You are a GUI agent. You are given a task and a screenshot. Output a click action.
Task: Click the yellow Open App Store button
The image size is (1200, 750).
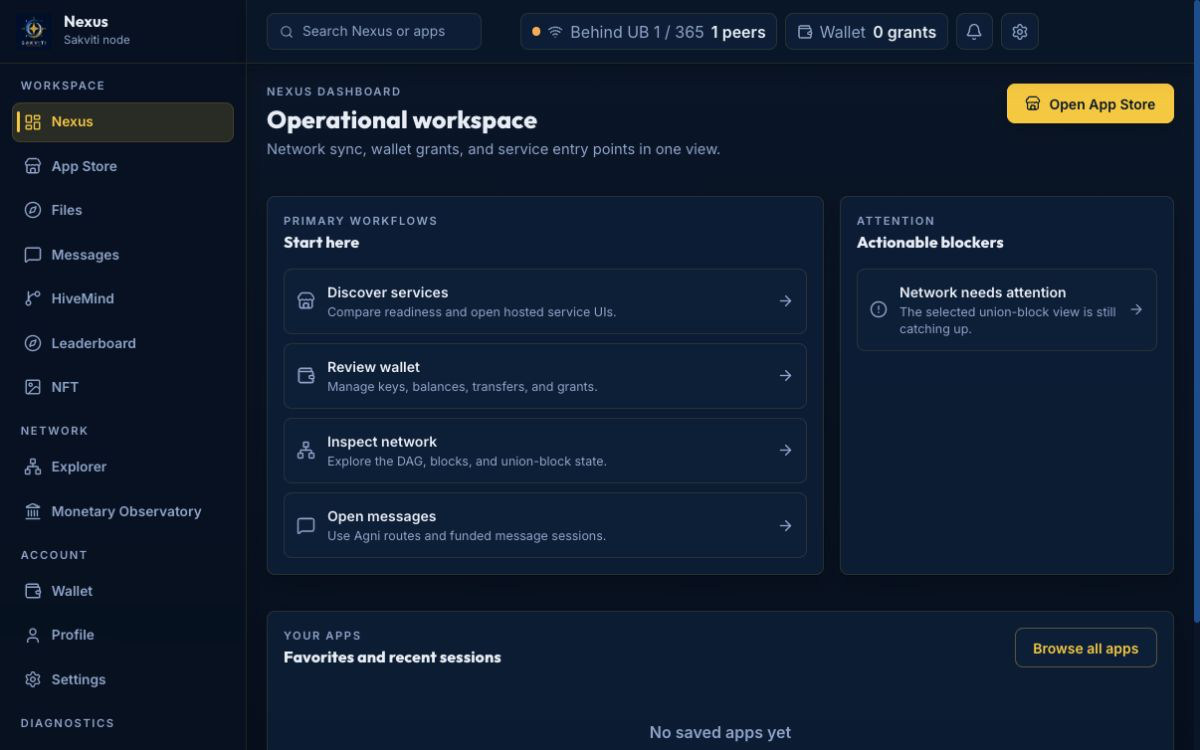(1090, 104)
